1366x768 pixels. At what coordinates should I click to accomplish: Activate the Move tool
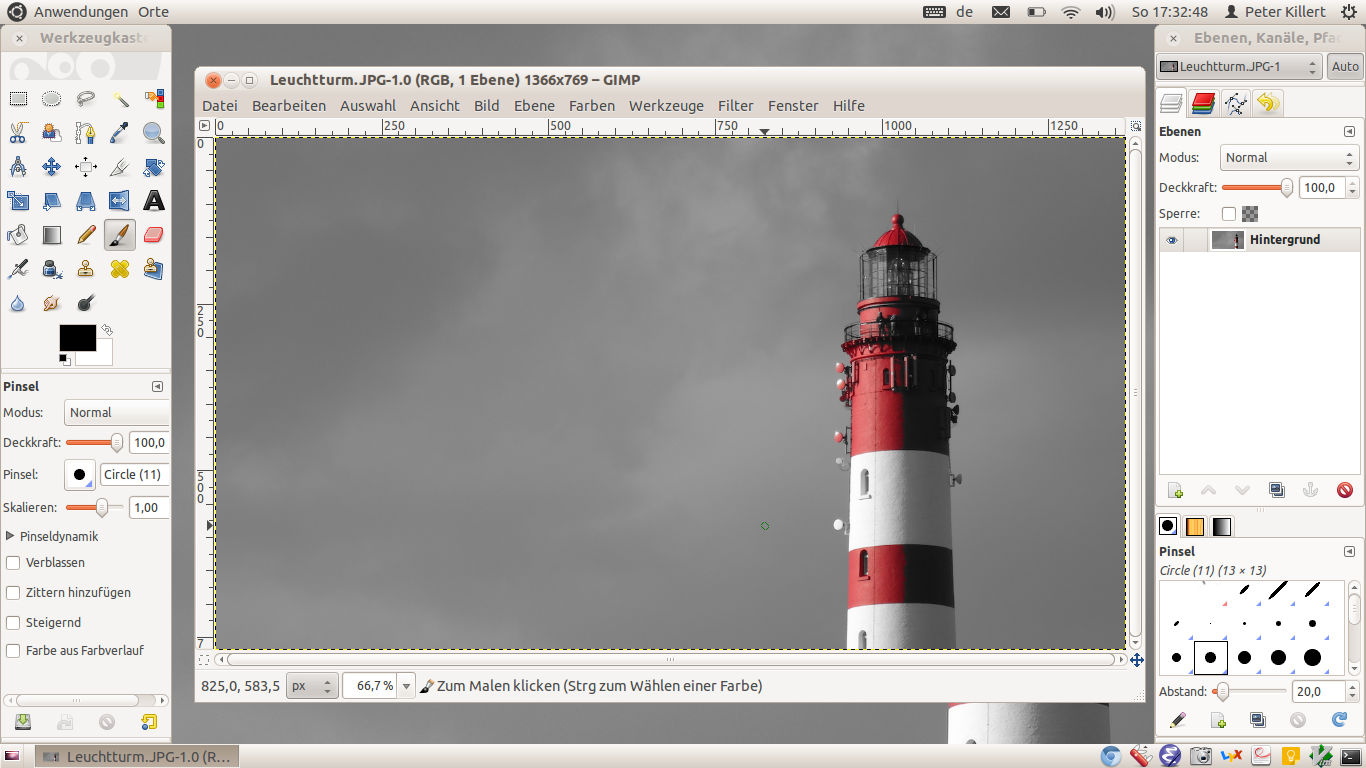tap(52, 167)
